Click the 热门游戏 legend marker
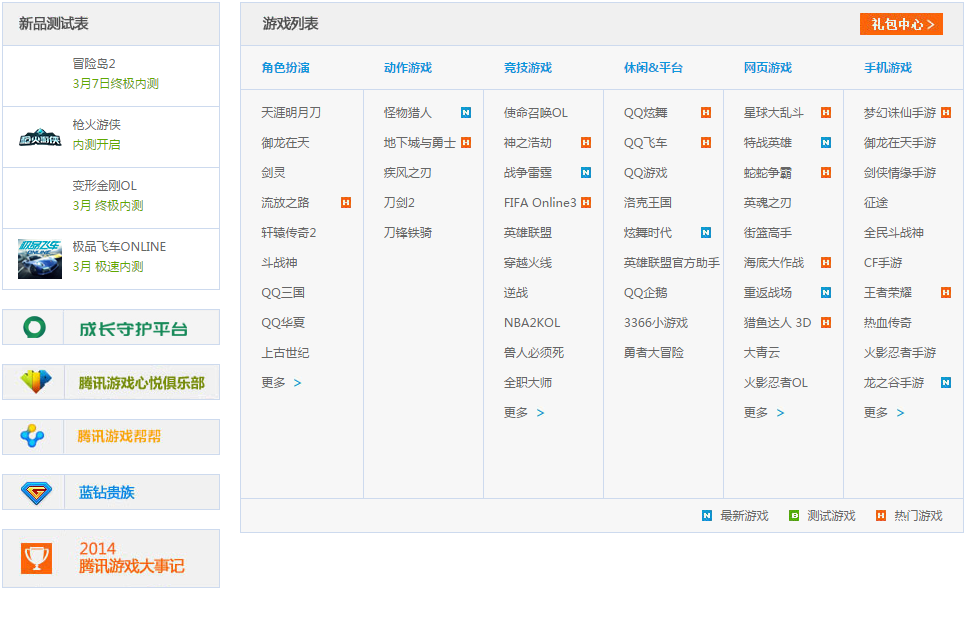The height and width of the screenshot is (636, 966). click(881, 516)
